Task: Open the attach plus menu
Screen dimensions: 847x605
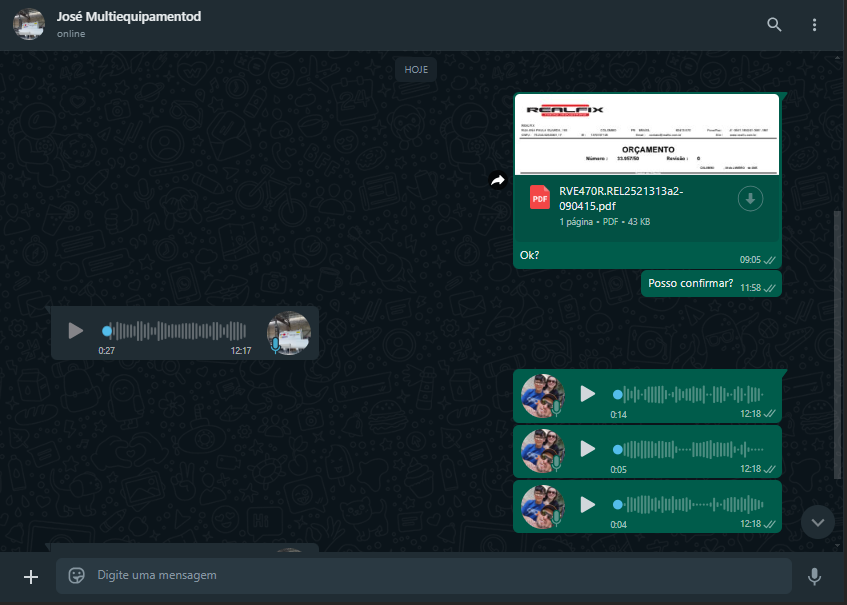Action: click(x=31, y=576)
